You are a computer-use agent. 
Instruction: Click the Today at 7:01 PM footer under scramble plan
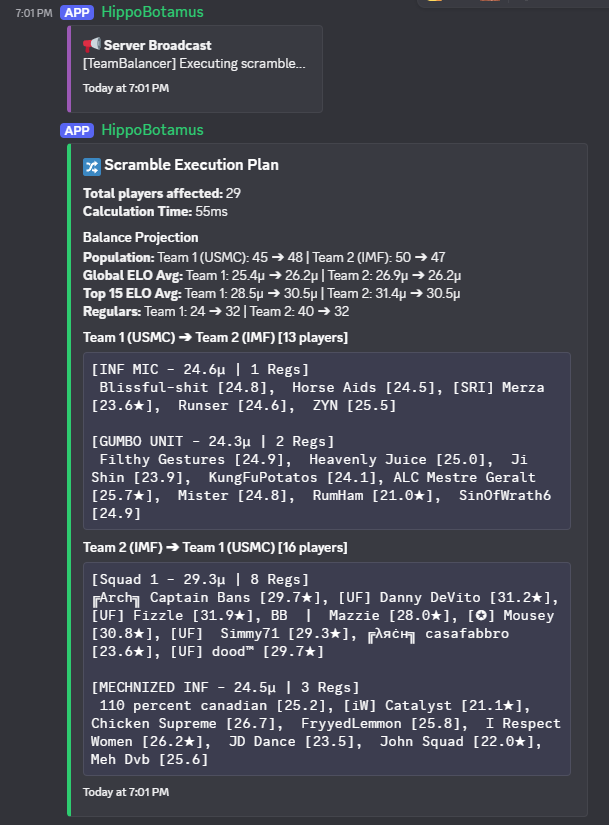click(126, 792)
